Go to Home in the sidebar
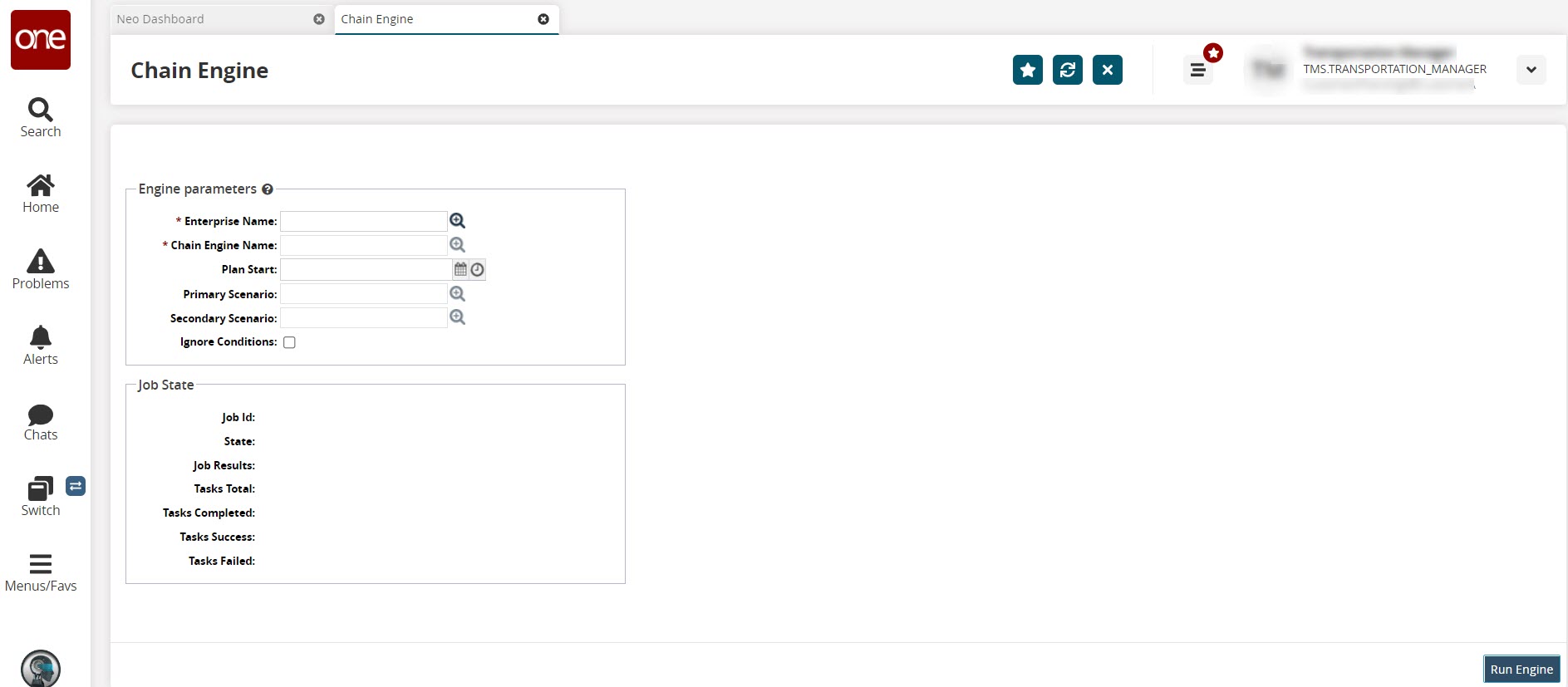Viewport: 1568px width, 687px height. [x=41, y=194]
